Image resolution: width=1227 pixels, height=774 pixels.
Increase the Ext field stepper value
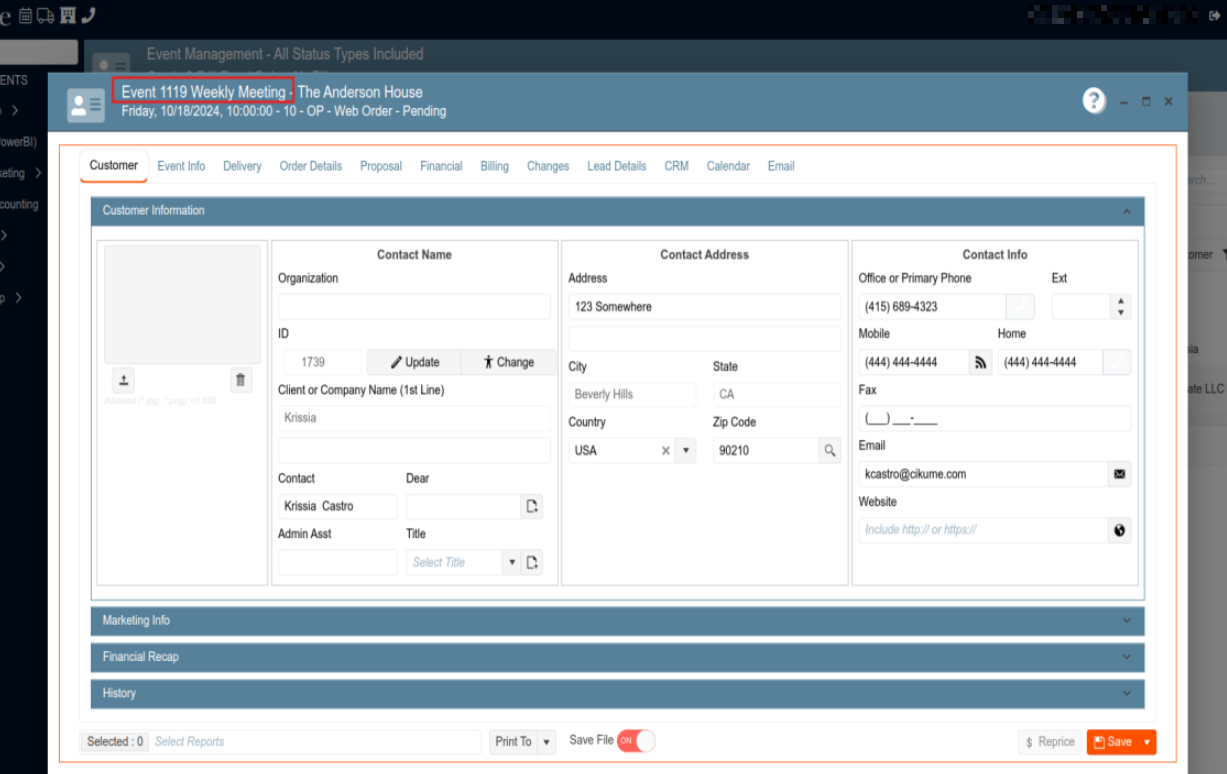[1120, 301]
